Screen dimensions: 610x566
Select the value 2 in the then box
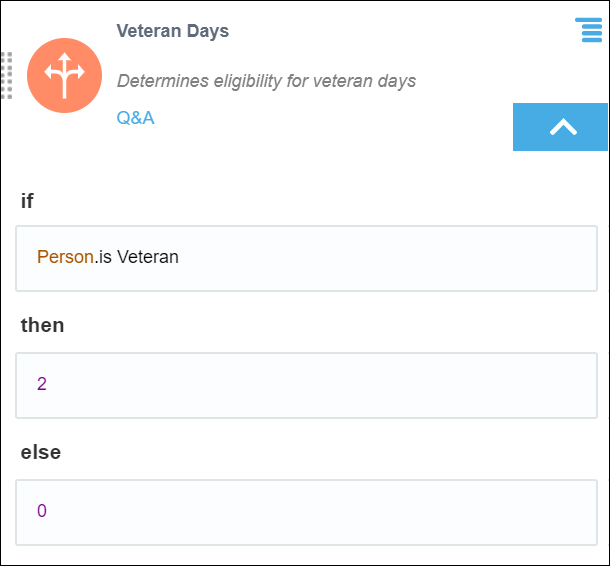(x=42, y=384)
